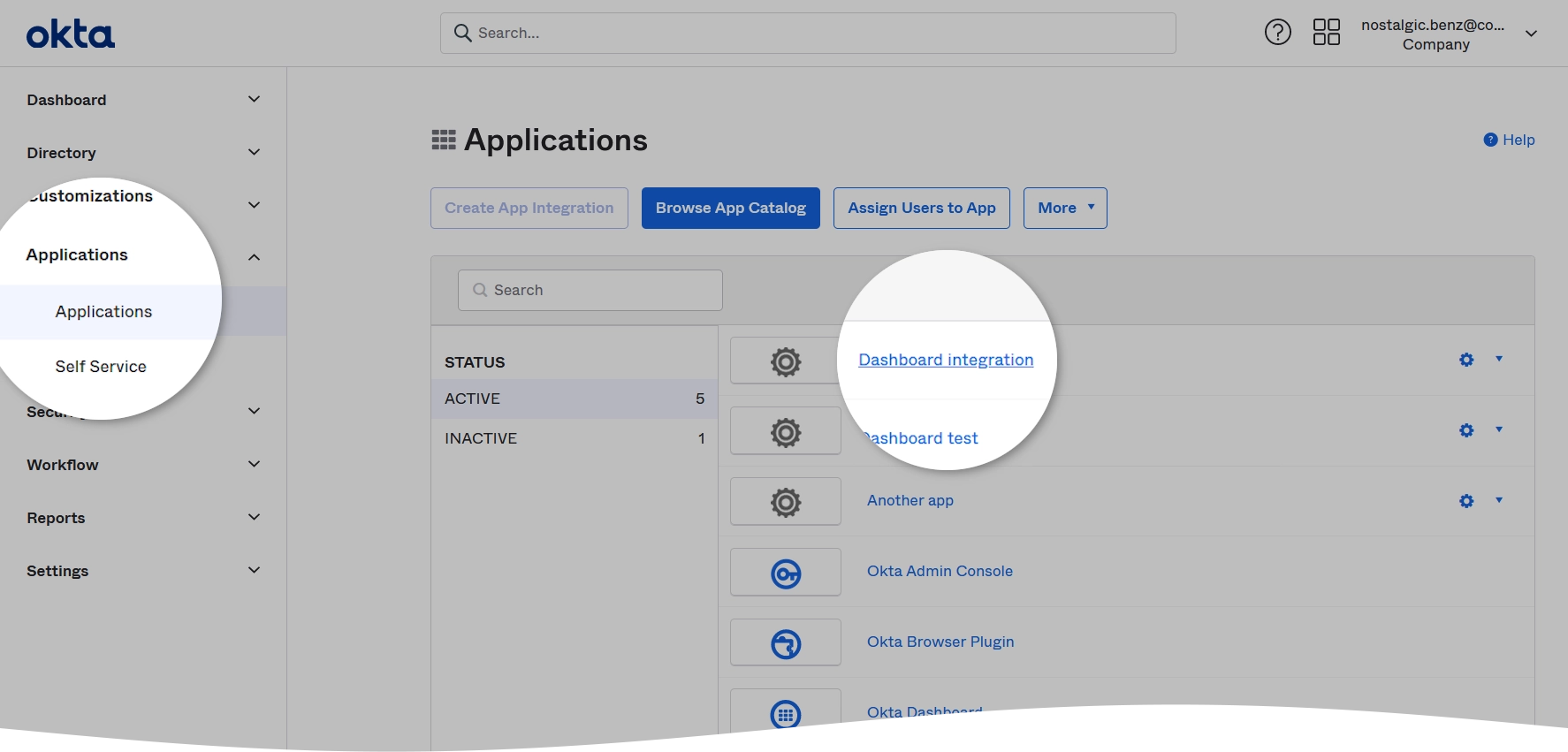Screen dimensions: 1568x752
Task: Expand the Workflow sidebar chevron
Action: tap(254, 464)
